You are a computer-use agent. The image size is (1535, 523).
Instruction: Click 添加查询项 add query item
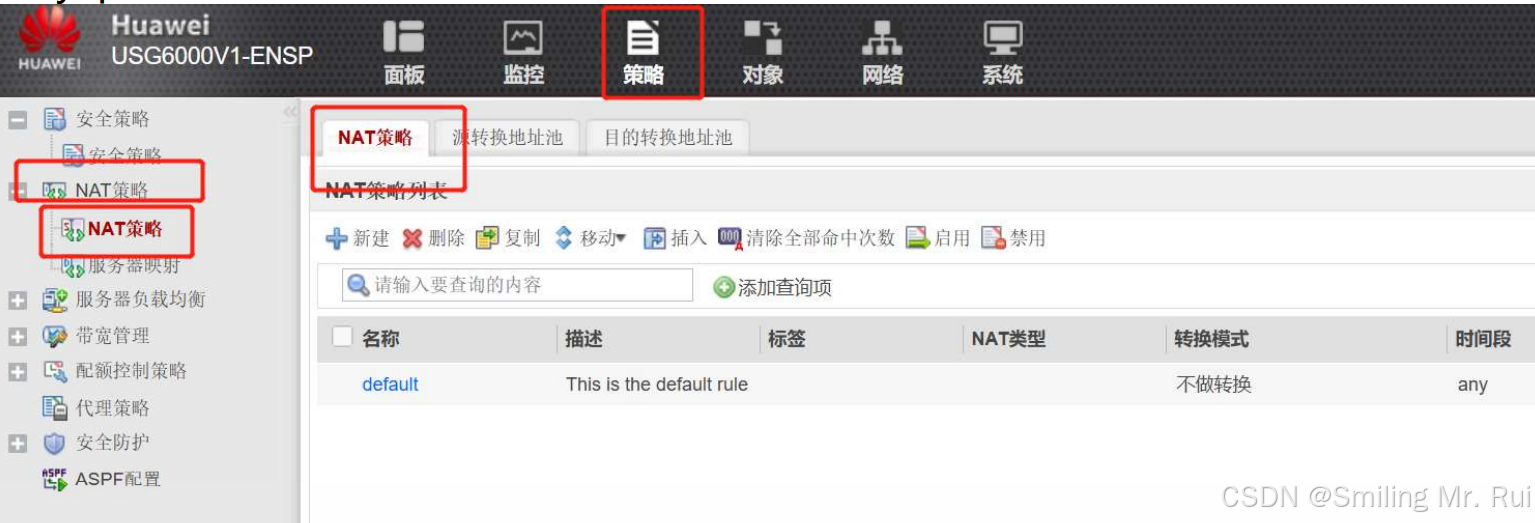[x=773, y=288]
